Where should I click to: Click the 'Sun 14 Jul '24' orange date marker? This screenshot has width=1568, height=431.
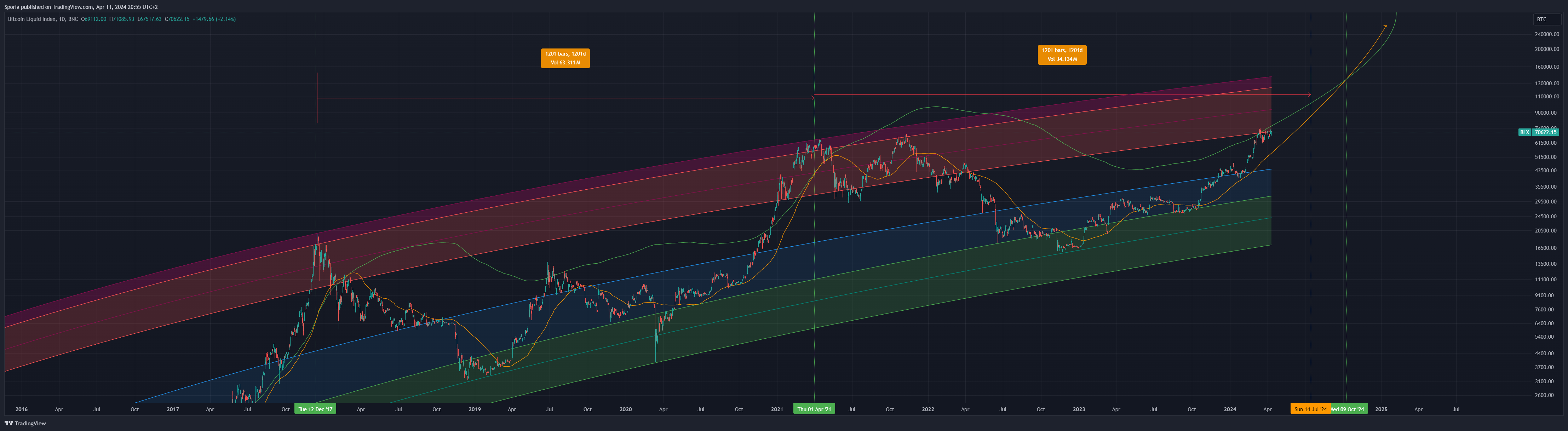(1310, 409)
